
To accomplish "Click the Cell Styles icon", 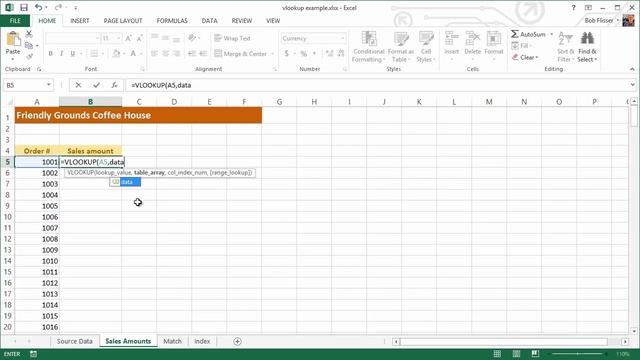I will (x=426, y=39).
